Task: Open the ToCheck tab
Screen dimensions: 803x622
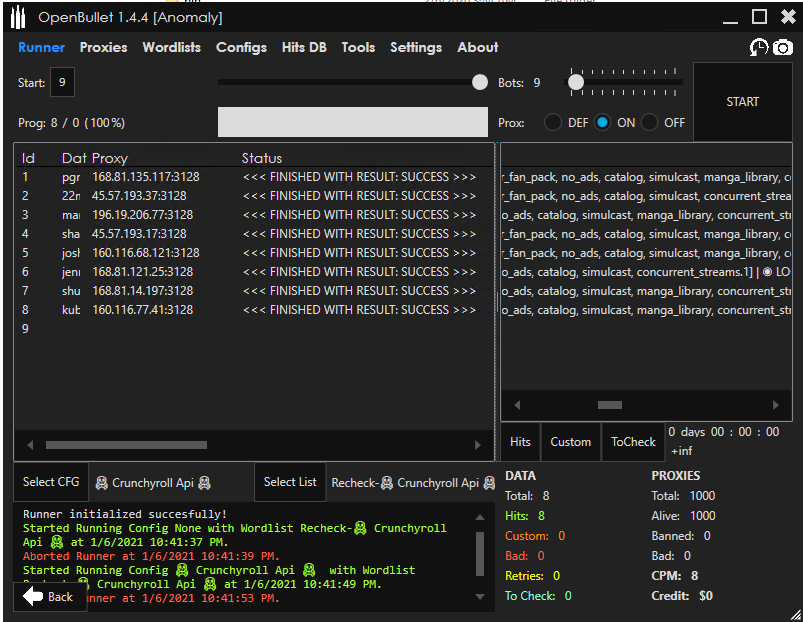Action: click(633, 441)
